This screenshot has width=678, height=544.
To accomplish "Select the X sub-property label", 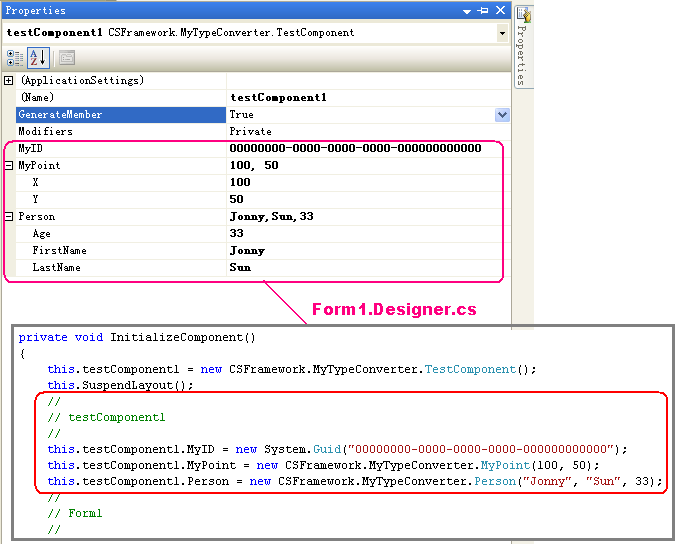I will [x=35, y=182].
